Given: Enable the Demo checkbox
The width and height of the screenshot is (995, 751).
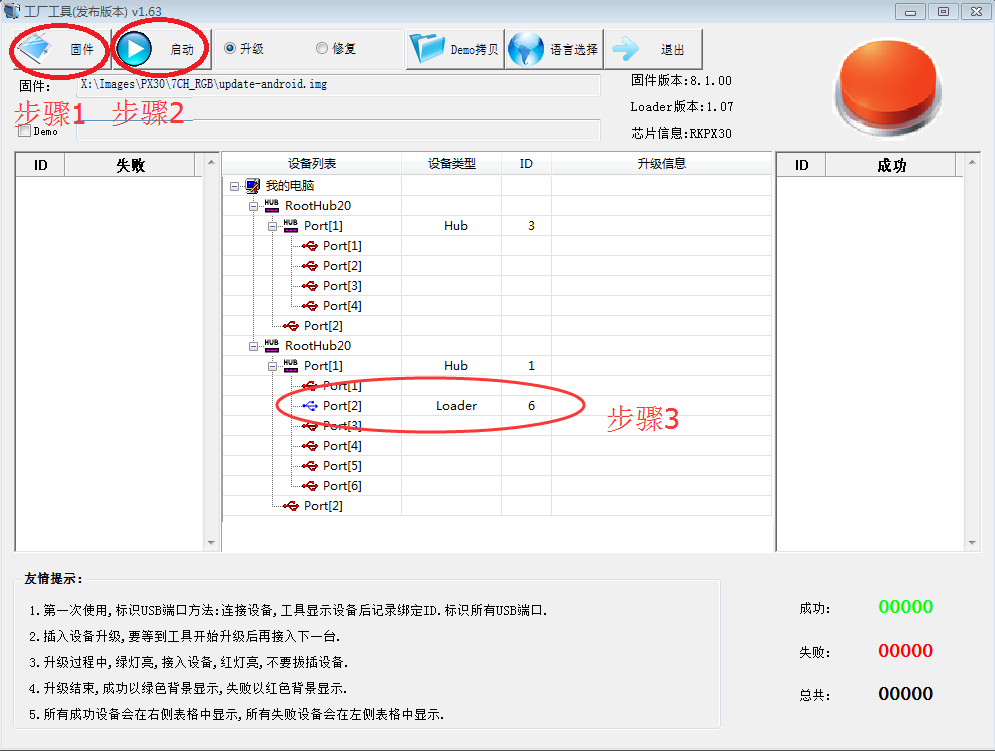Looking at the screenshot, I should coord(25,130).
